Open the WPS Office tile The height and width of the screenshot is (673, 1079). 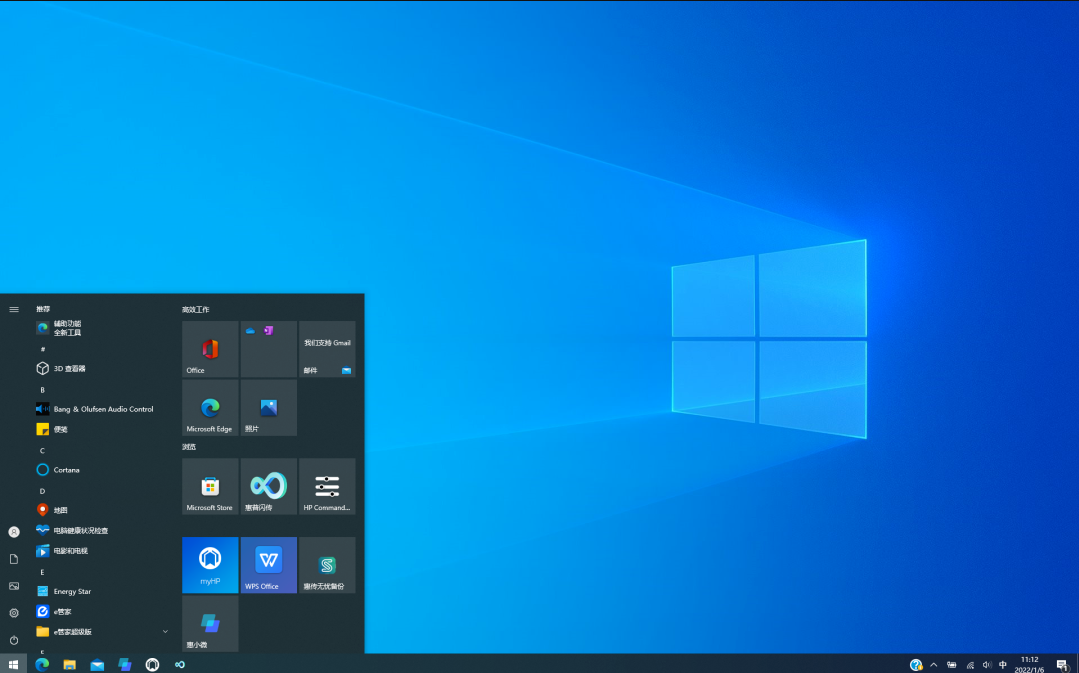point(268,565)
